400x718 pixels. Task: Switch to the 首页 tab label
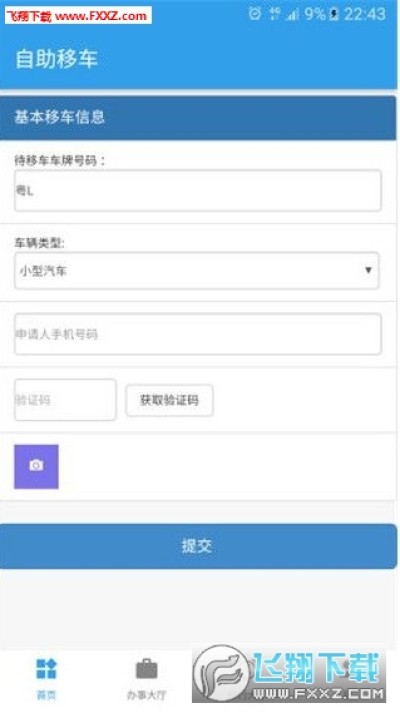point(46,695)
